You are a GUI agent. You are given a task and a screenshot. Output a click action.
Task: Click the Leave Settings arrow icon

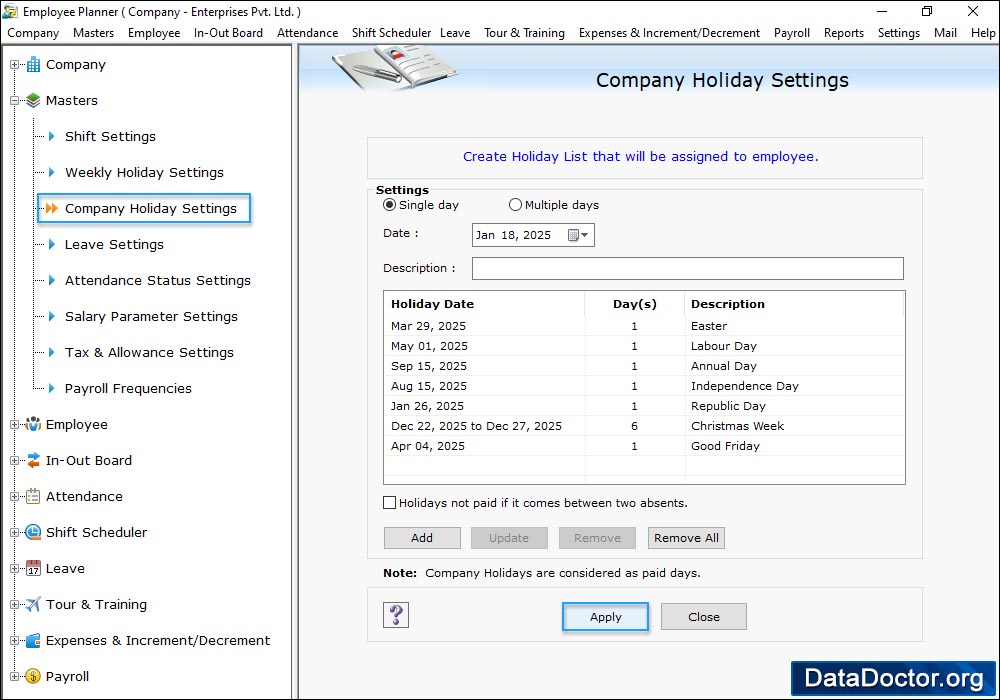(52, 244)
